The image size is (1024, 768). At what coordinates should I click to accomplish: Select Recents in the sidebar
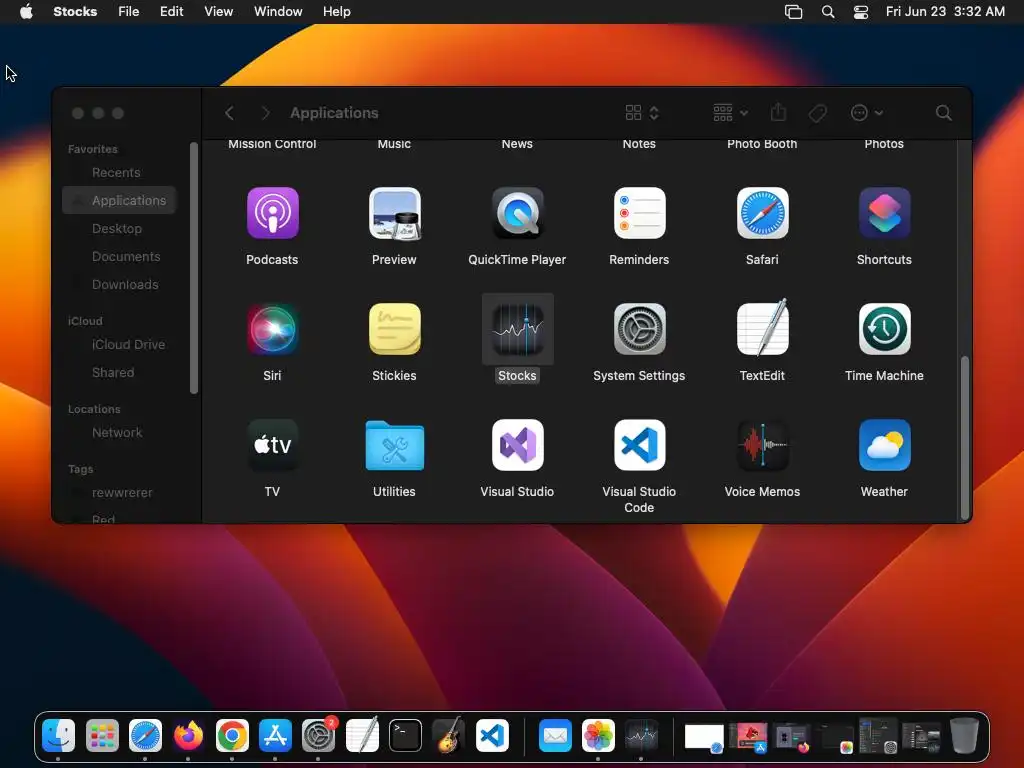tap(120, 172)
